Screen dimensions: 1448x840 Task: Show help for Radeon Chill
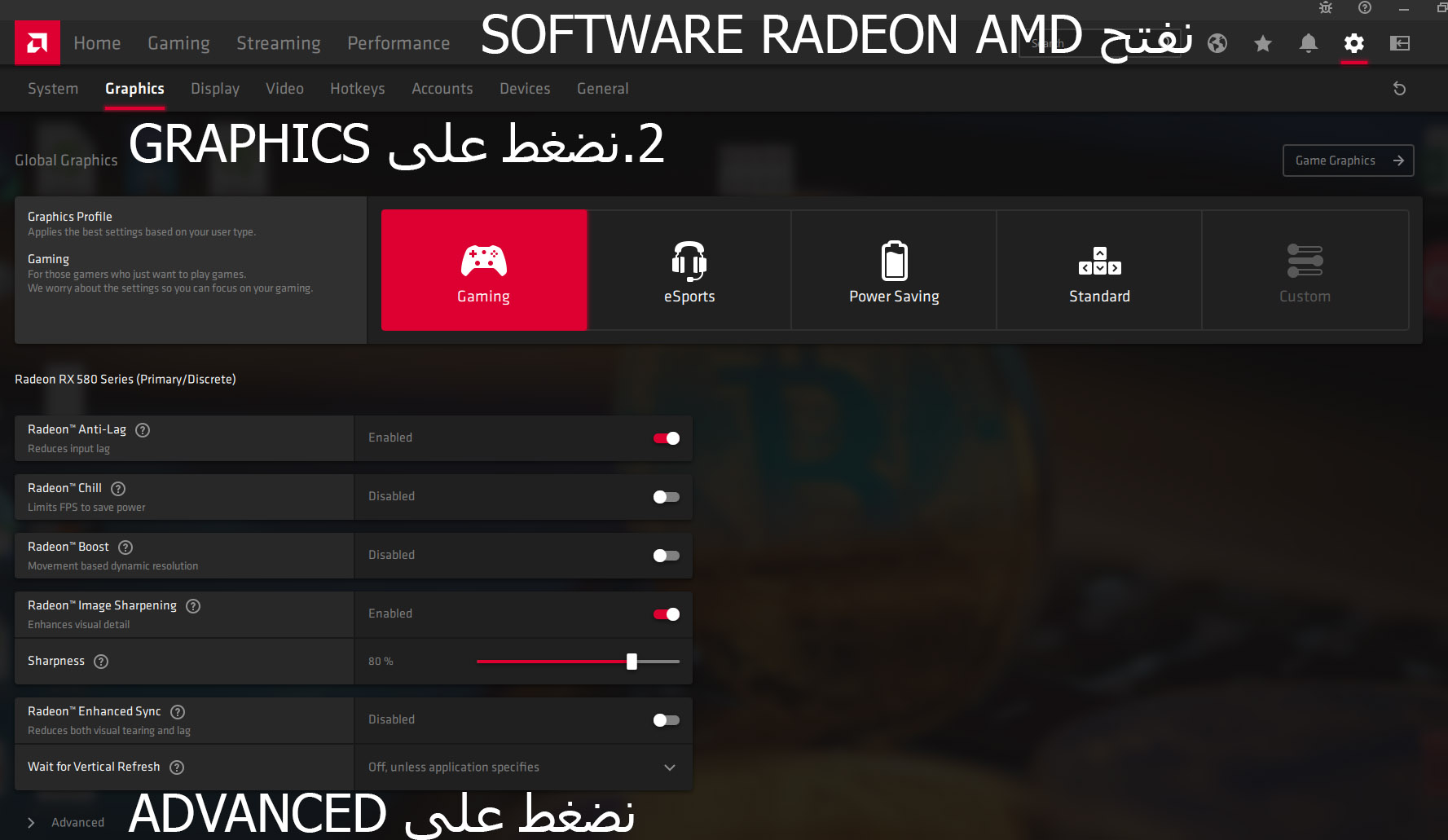coord(118,489)
